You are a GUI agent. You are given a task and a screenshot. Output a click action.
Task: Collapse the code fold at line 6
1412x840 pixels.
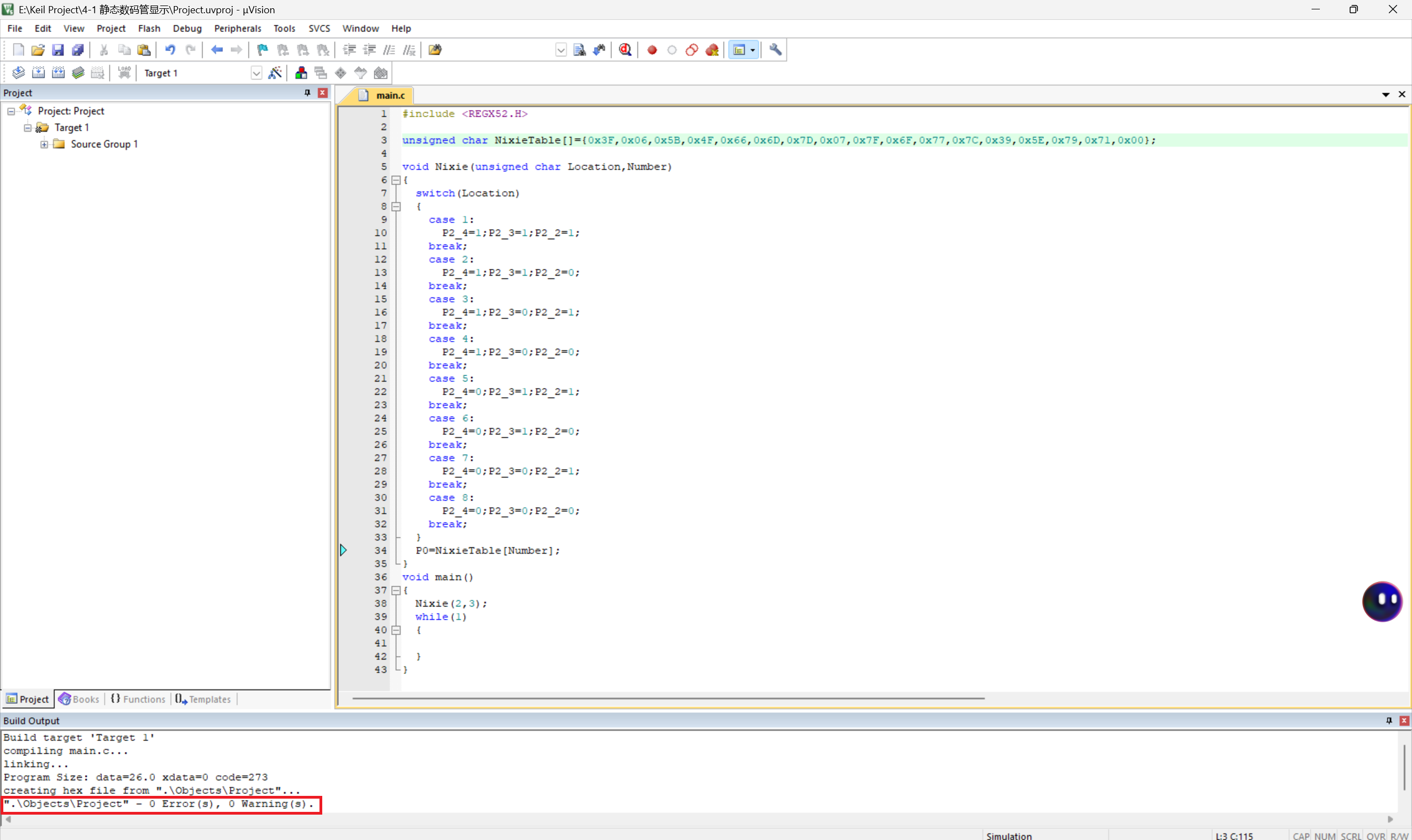396,180
